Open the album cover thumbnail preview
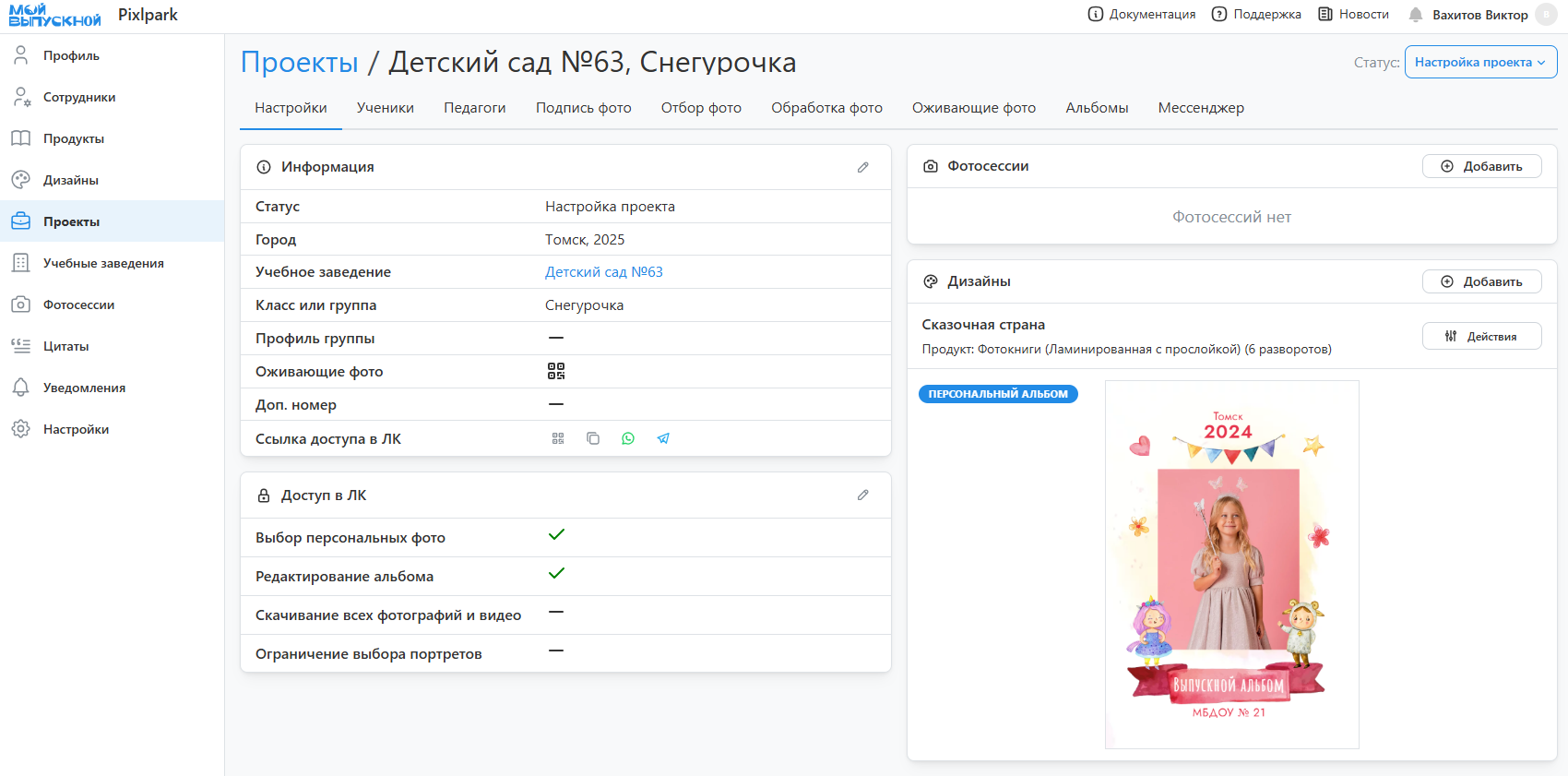The height and width of the screenshot is (776, 1568). coord(1231,564)
